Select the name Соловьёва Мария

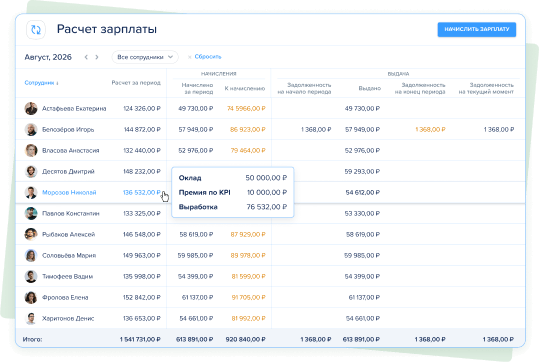pos(69,256)
